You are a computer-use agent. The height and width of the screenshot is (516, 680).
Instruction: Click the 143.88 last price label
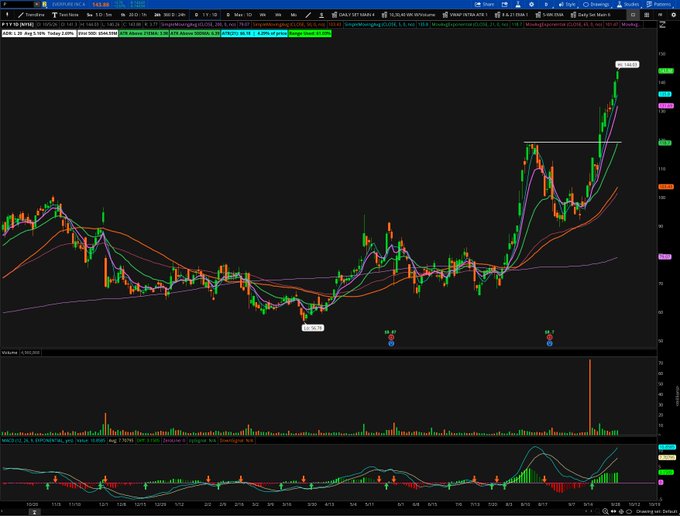101,4
